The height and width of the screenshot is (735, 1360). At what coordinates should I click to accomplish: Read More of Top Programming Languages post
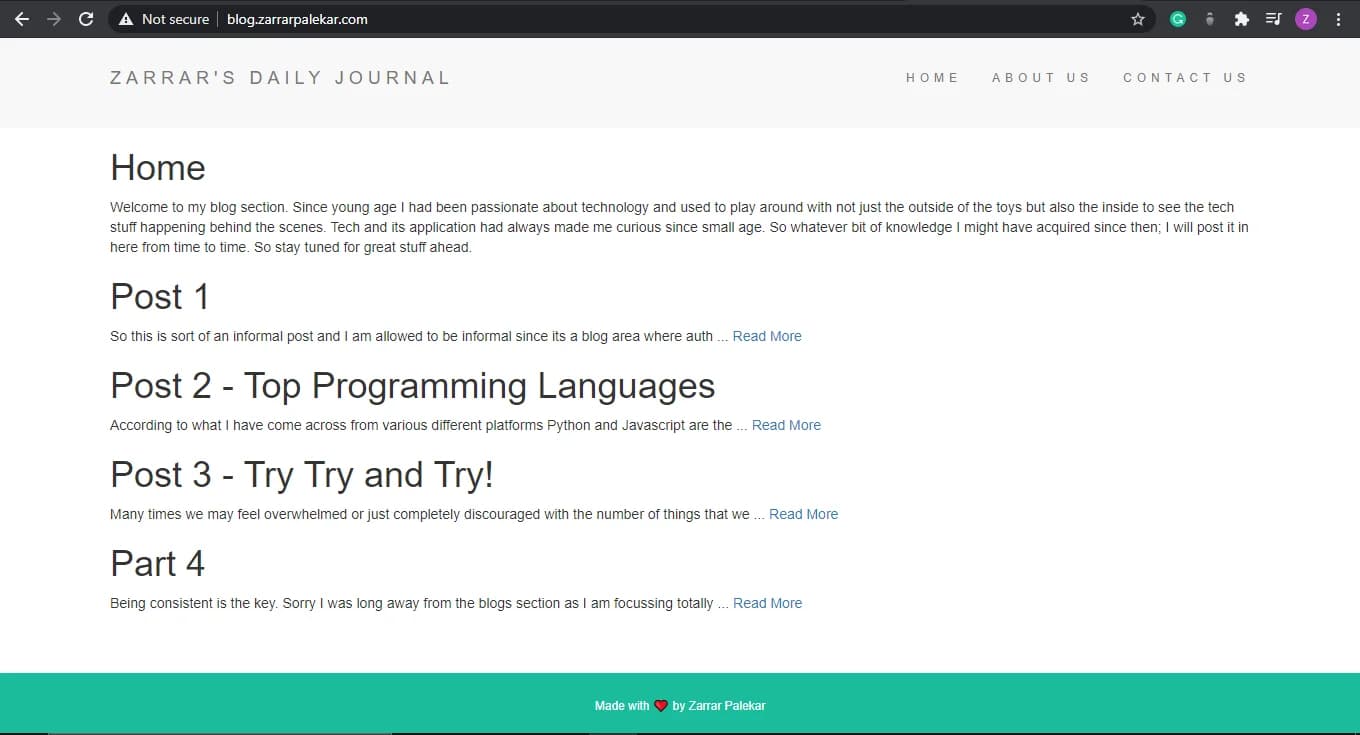point(786,425)
